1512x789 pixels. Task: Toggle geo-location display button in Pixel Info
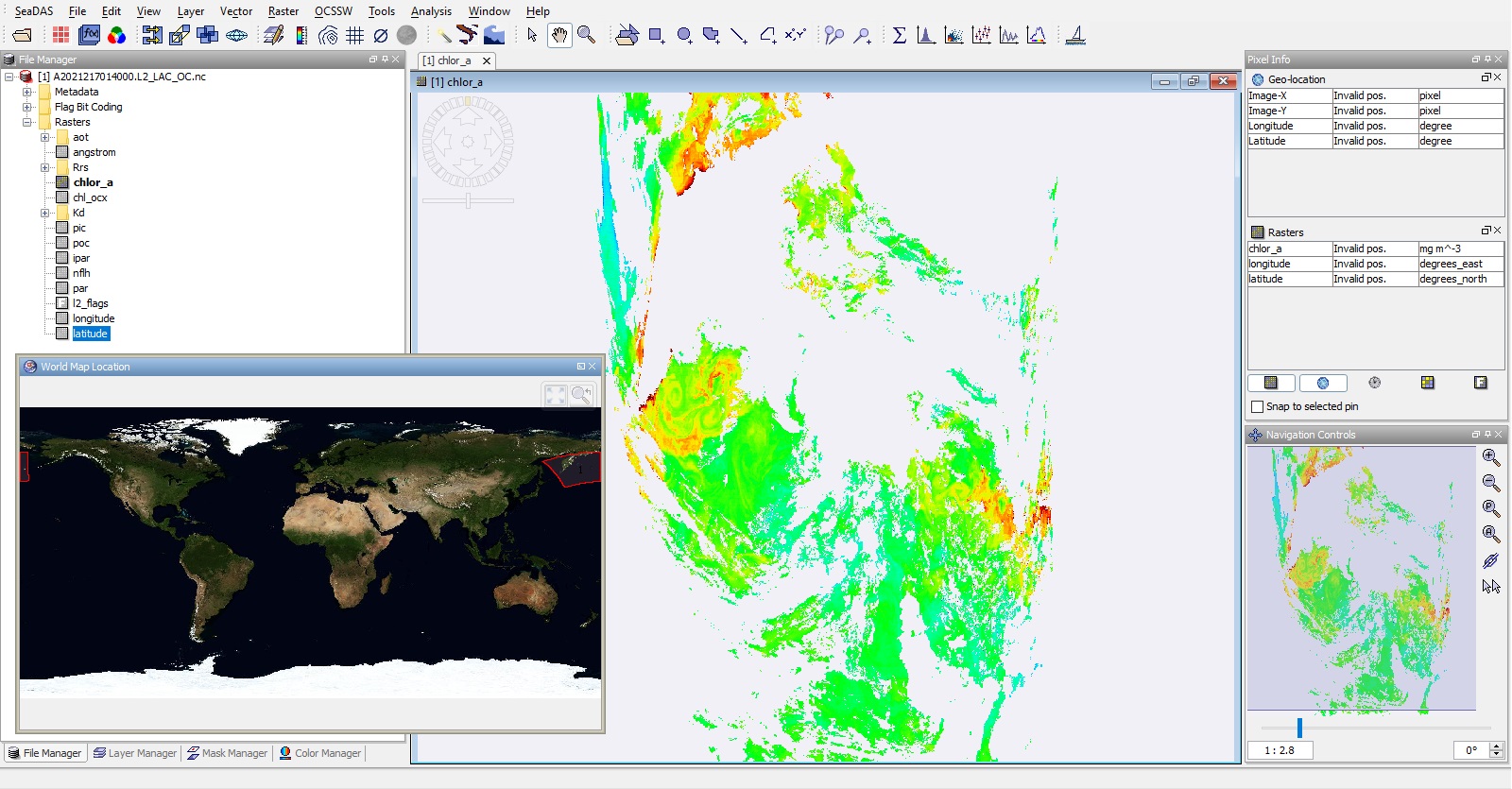click(x=1322, y=383)
